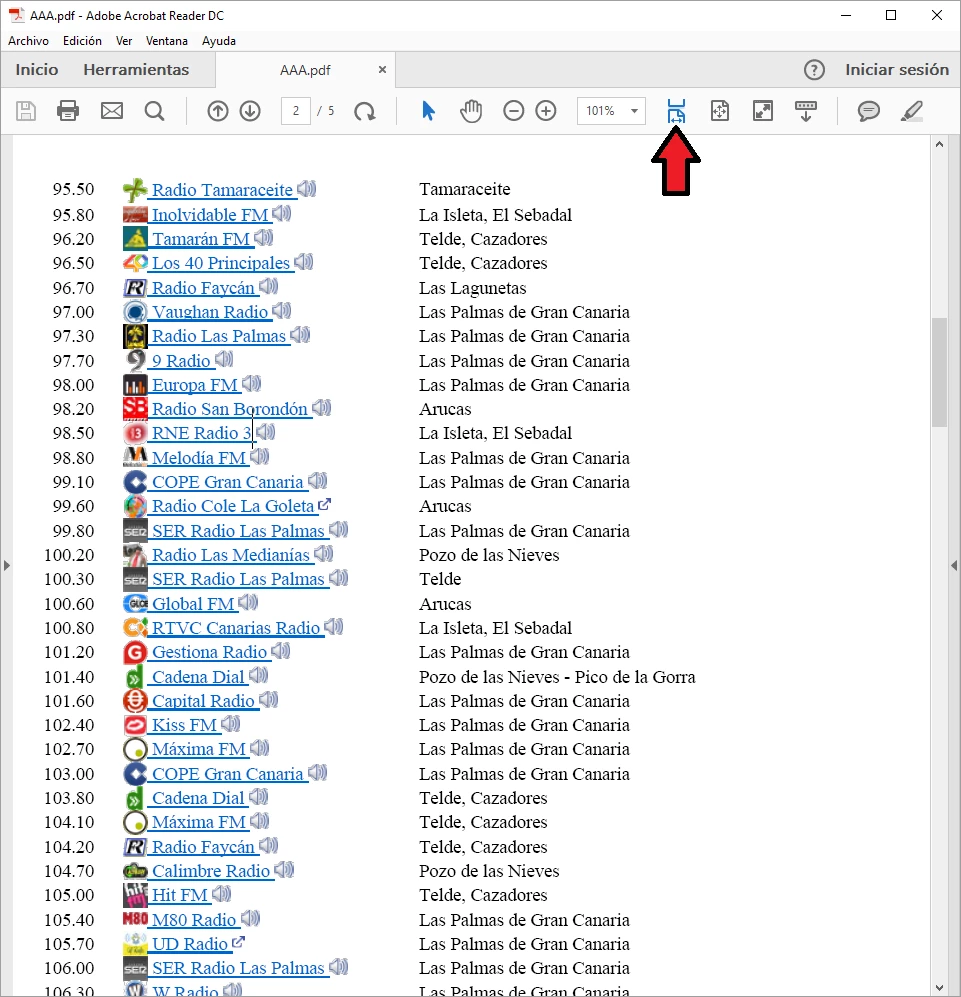961x997 pixels.
Task: Open the RTVC Canarias Radio link
Action: (236, 628)
